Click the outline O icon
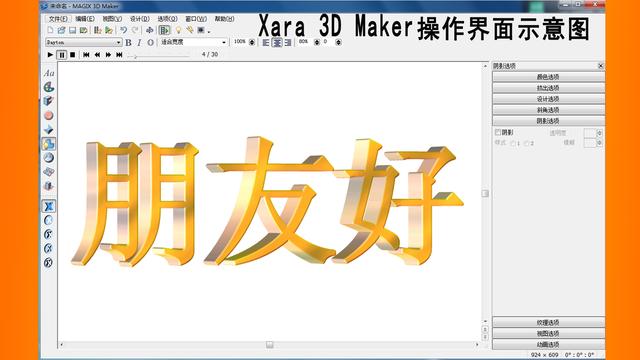 150,42
